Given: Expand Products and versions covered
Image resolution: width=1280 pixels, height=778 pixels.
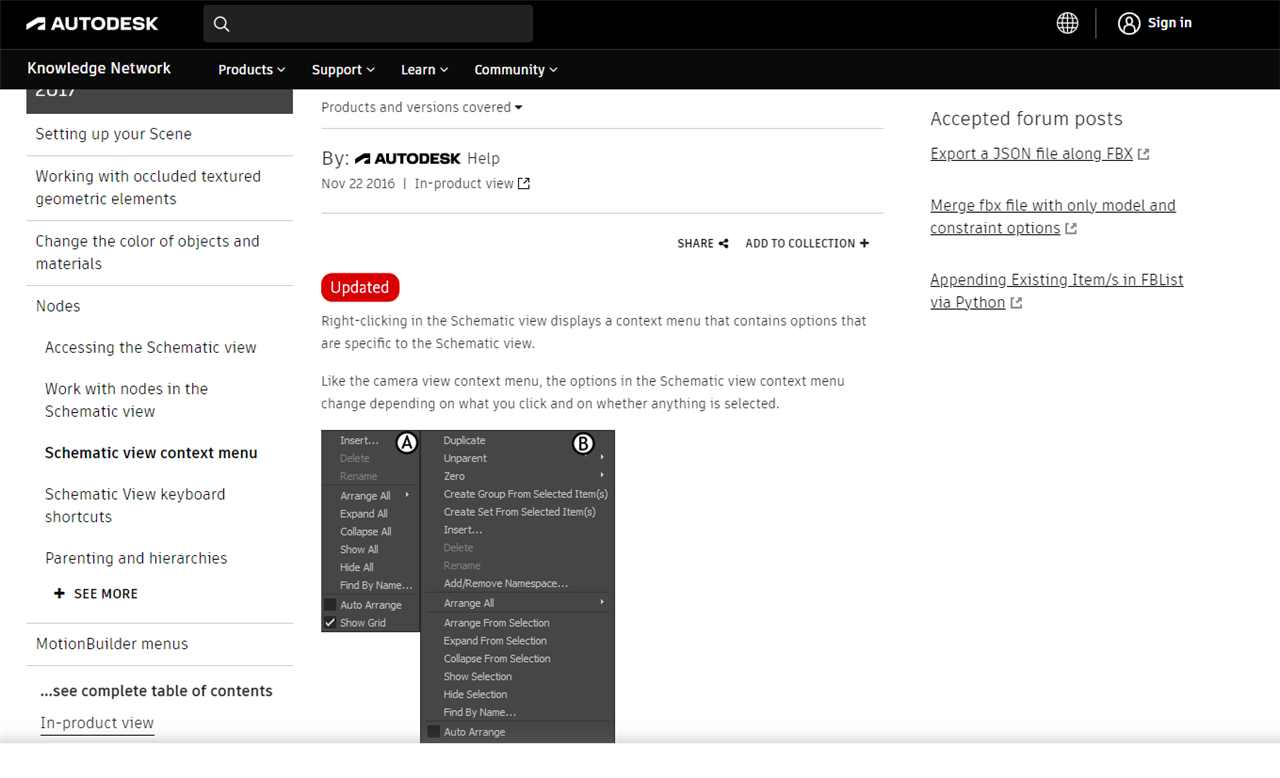Looking at the screenshot, I should [421, 107].
